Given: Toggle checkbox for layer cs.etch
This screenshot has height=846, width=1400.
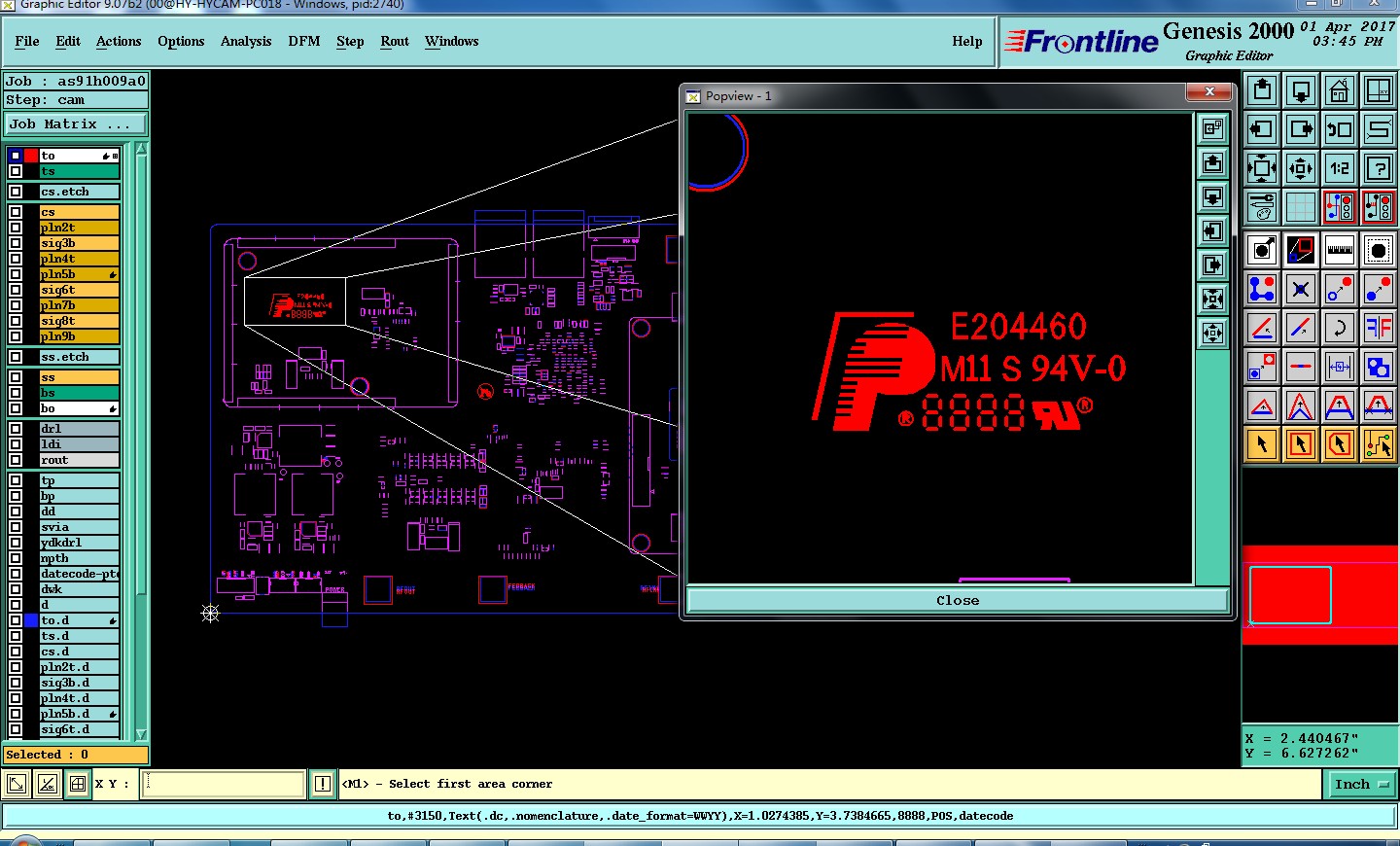Looking at the screenshot, I should pyautogui.click(x=16, y=192).
